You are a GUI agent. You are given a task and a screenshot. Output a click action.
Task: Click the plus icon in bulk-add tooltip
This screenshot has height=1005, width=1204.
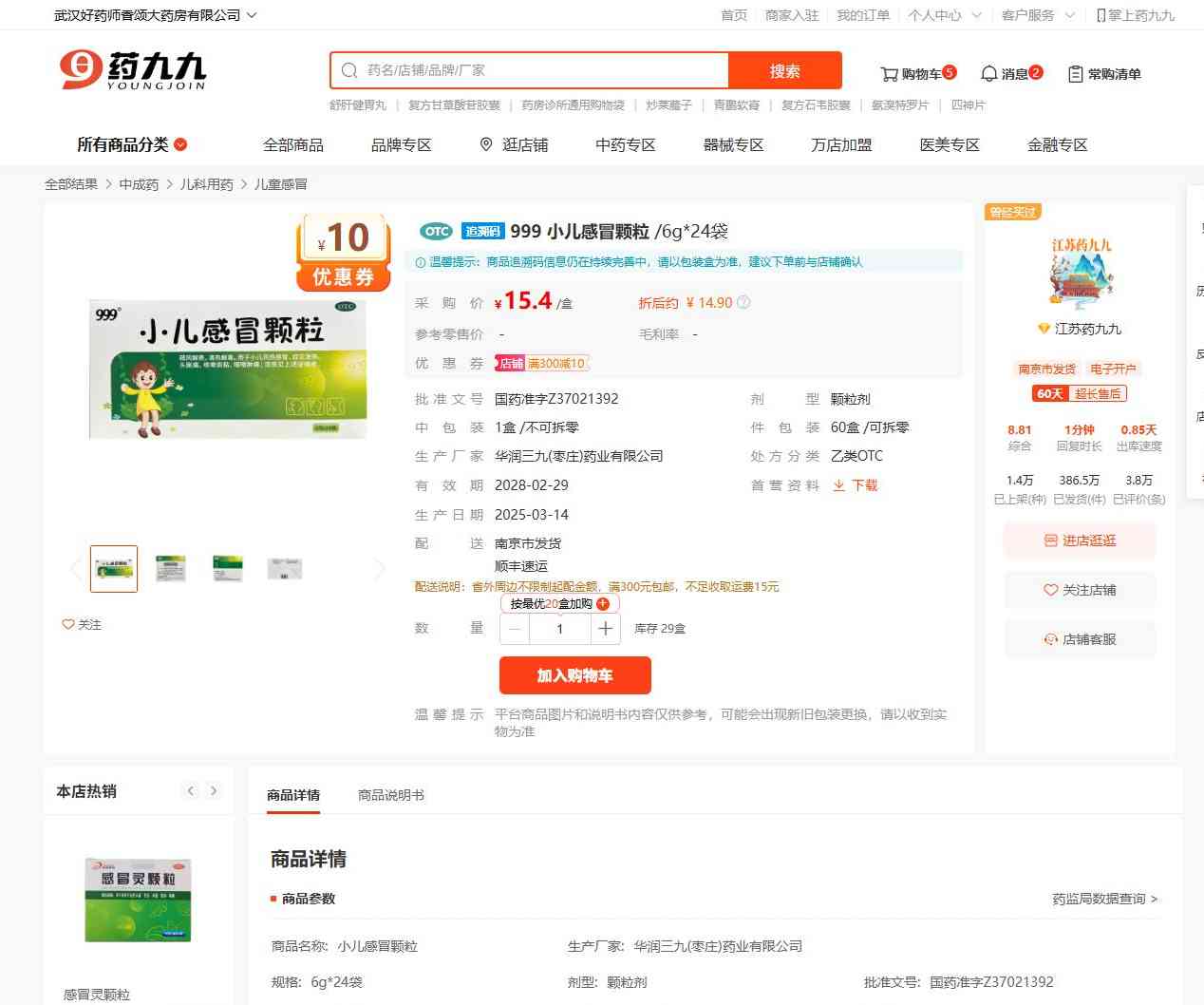[603, 603]
